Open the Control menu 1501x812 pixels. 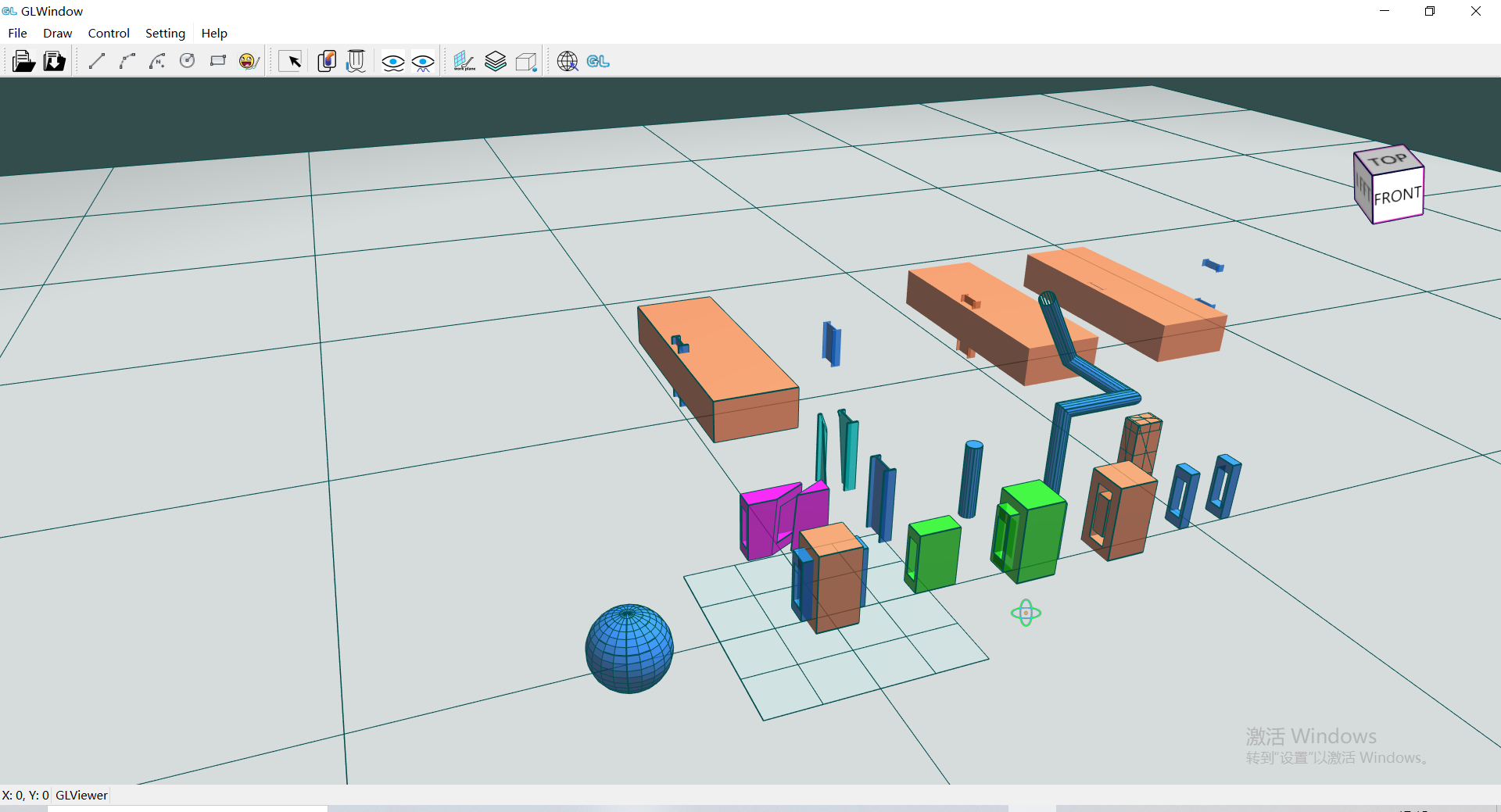pos(109,33)
